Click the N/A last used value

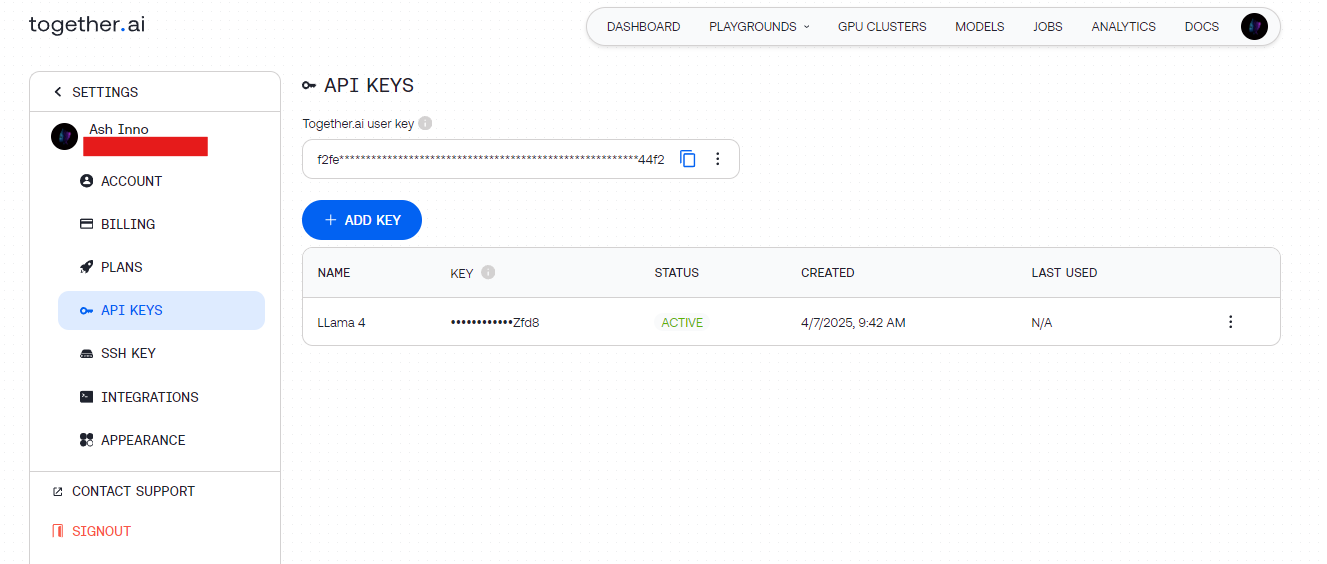pyautogui.click(x=1042, y=323)
